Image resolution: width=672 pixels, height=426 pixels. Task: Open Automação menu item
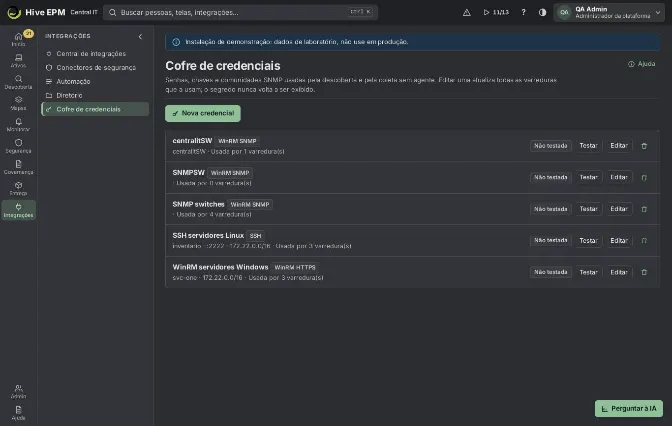pyautogui.click(x=95, y=81)
